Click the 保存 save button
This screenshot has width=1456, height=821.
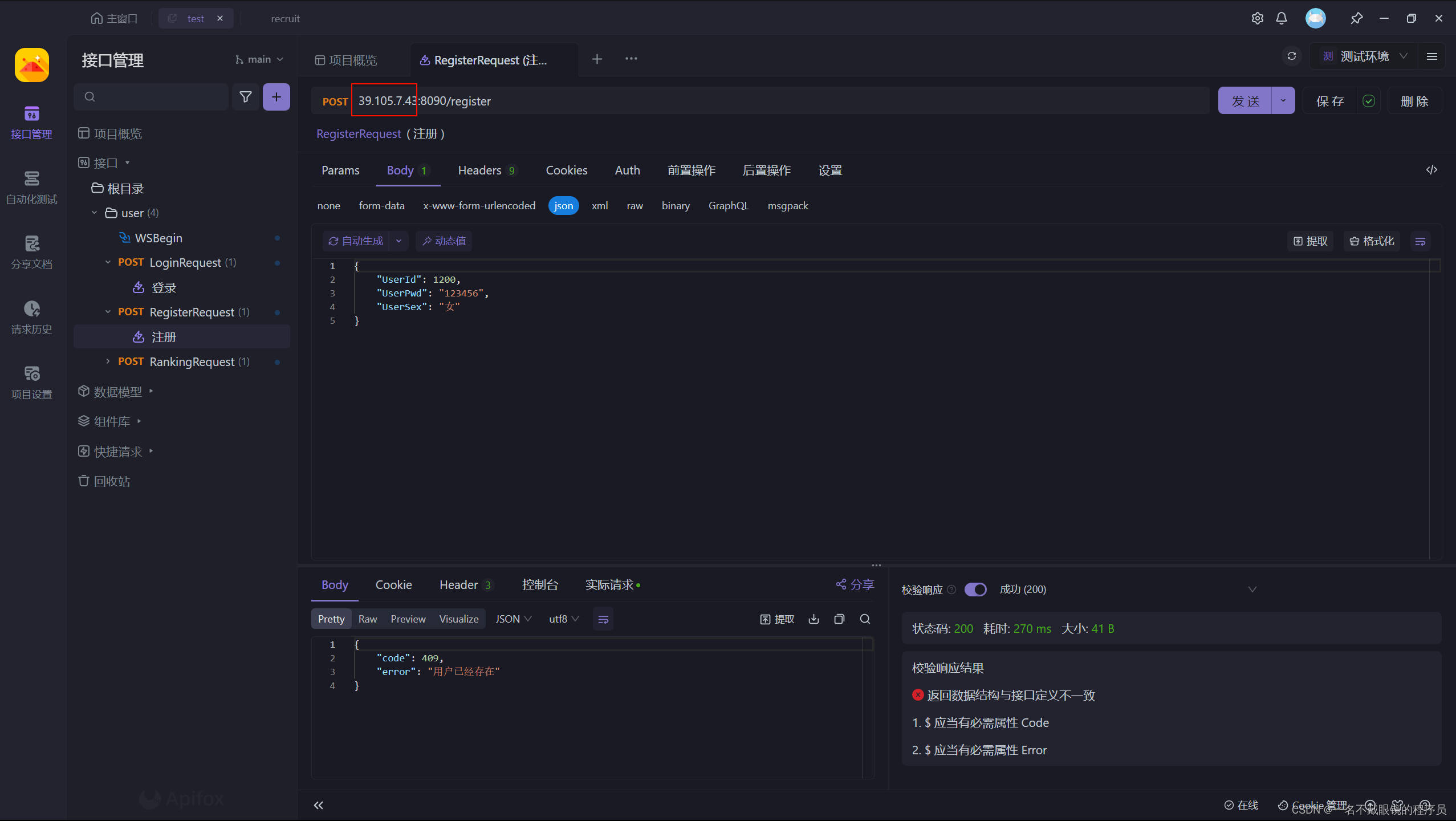[1330, 101]
